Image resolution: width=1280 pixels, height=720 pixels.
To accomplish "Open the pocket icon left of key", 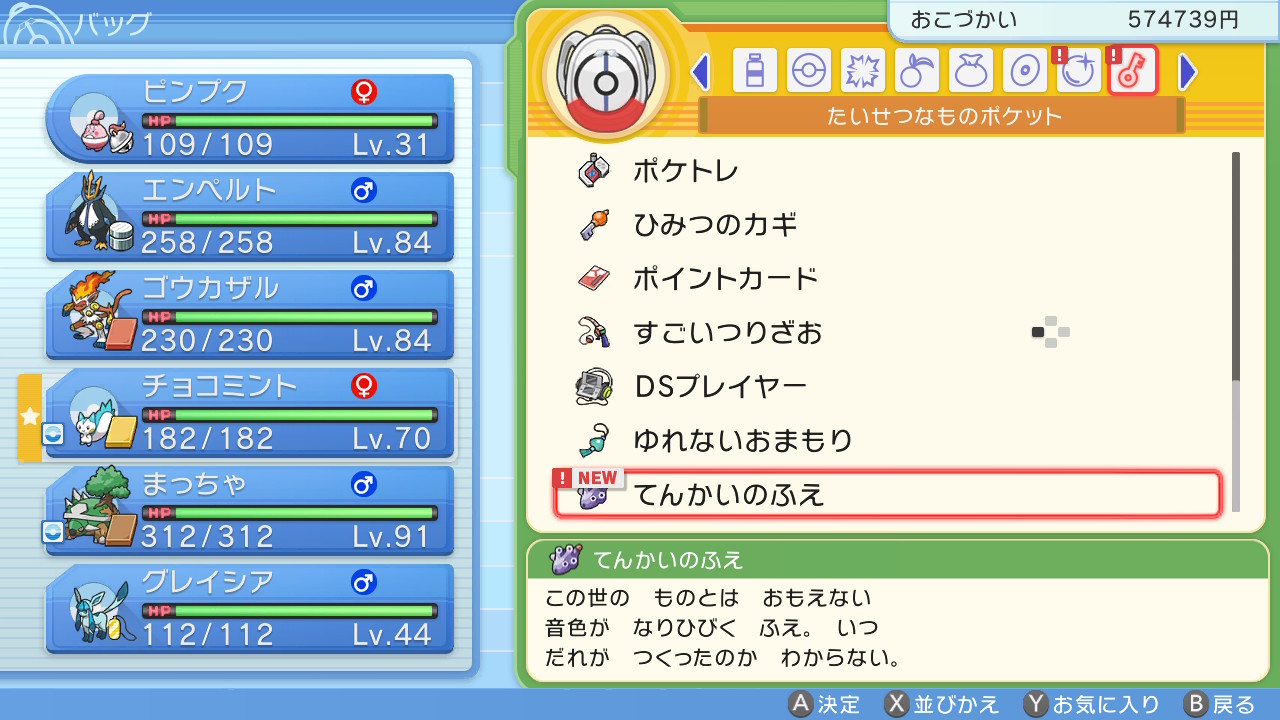I will click(x=1078, y=71).
